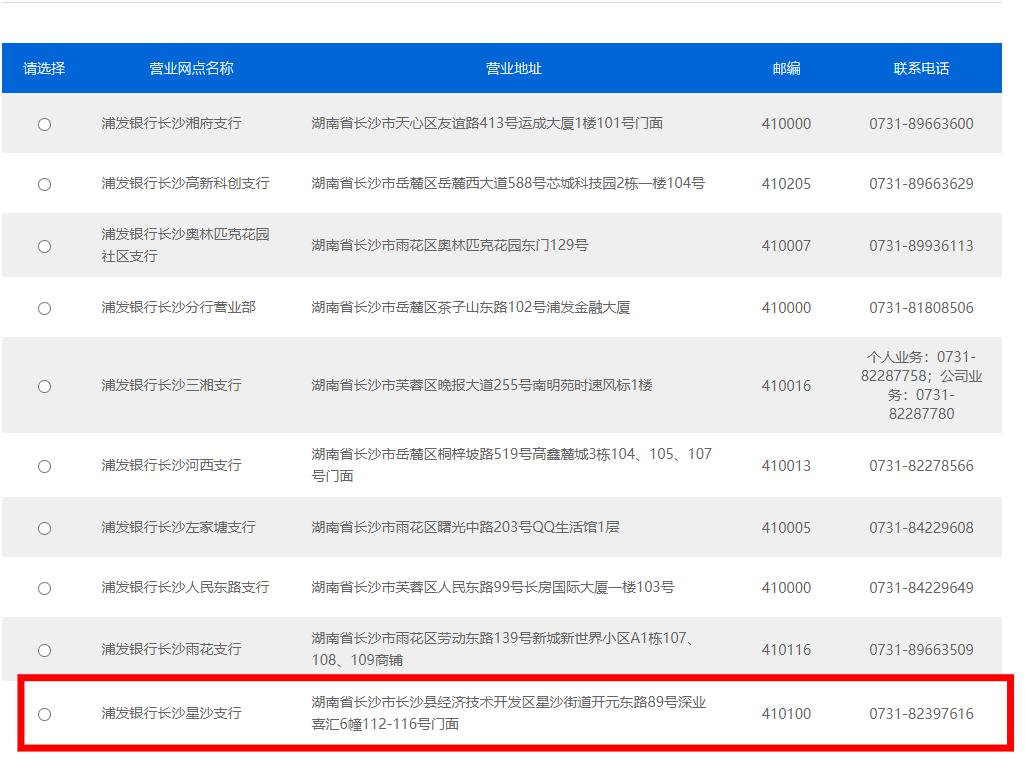This screenshot has height=760, width=1026.
Task: Select radio for 浦发银行长沙奥林匹克花园社区支行
Action: (44, 246)
